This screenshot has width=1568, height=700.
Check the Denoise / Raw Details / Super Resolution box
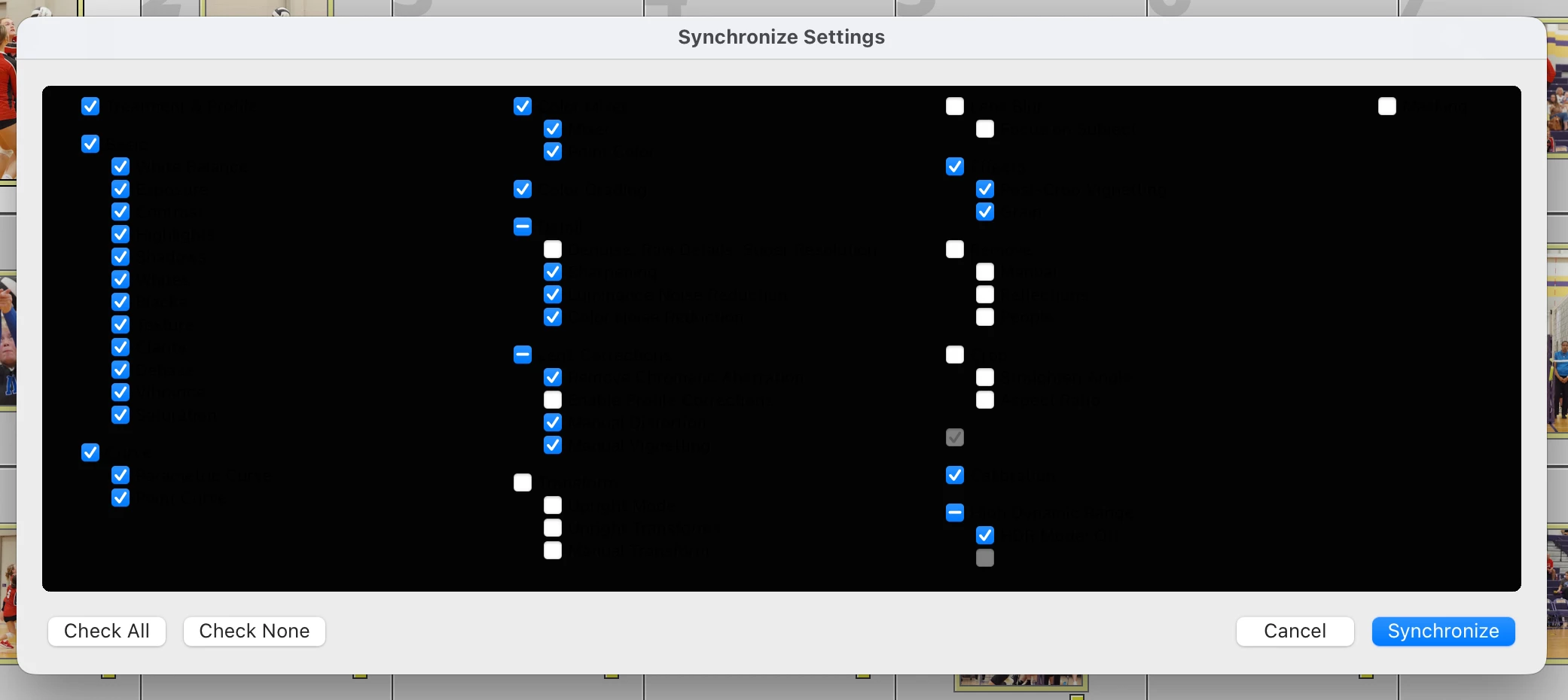point(553,249)
